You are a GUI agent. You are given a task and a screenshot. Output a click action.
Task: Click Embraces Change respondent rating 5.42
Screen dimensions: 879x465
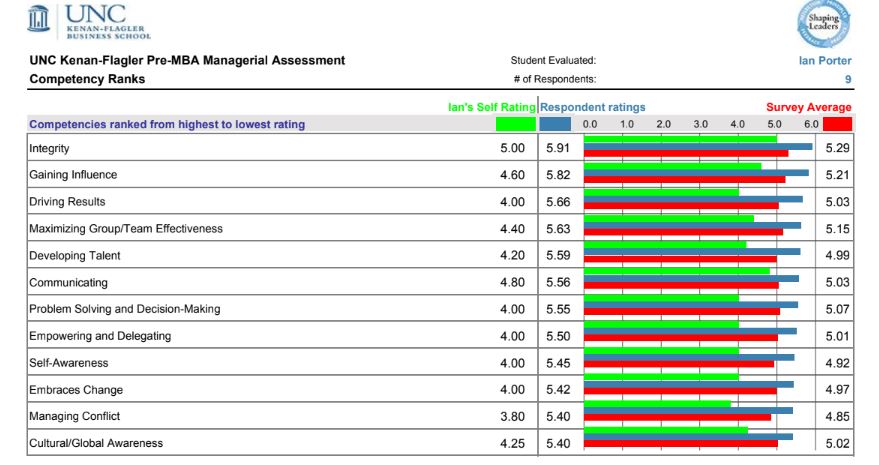tap(558, 389)
